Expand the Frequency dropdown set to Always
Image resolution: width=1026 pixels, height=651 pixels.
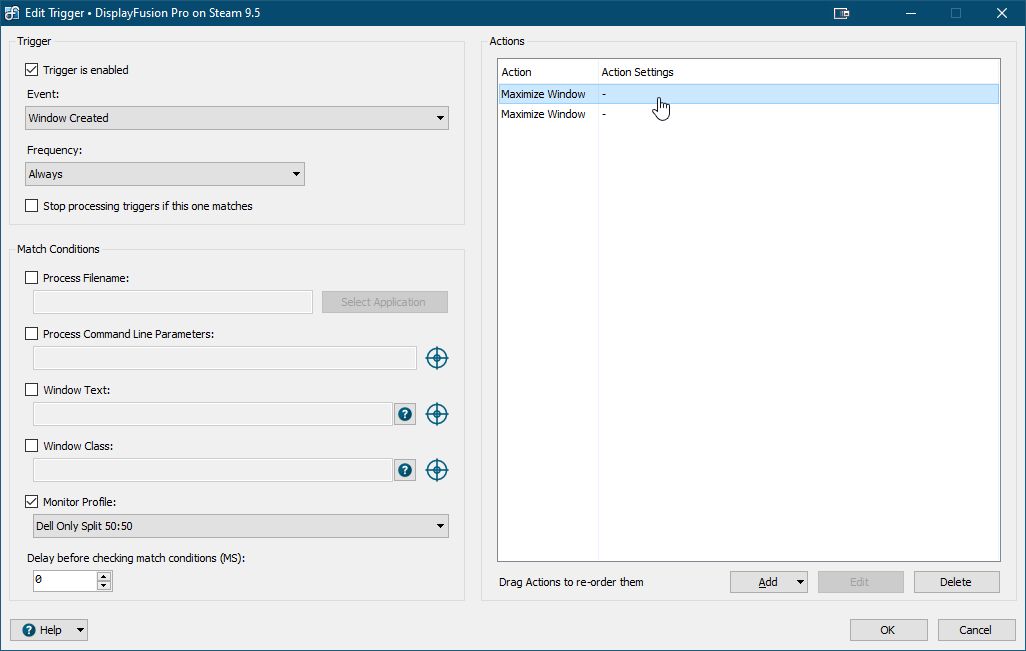(165, 174)
